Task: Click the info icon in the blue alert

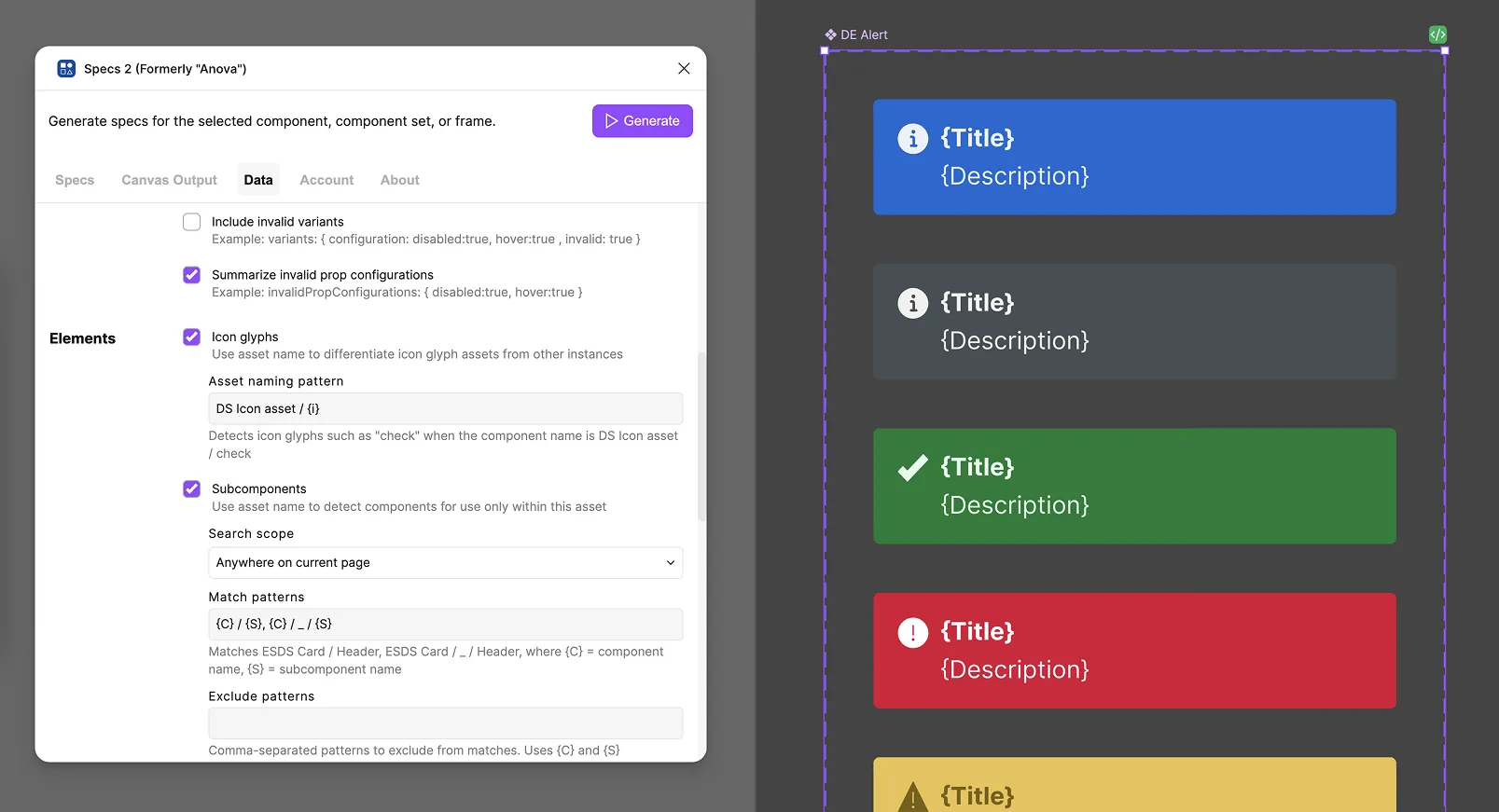Action: [x=912, y=139]
